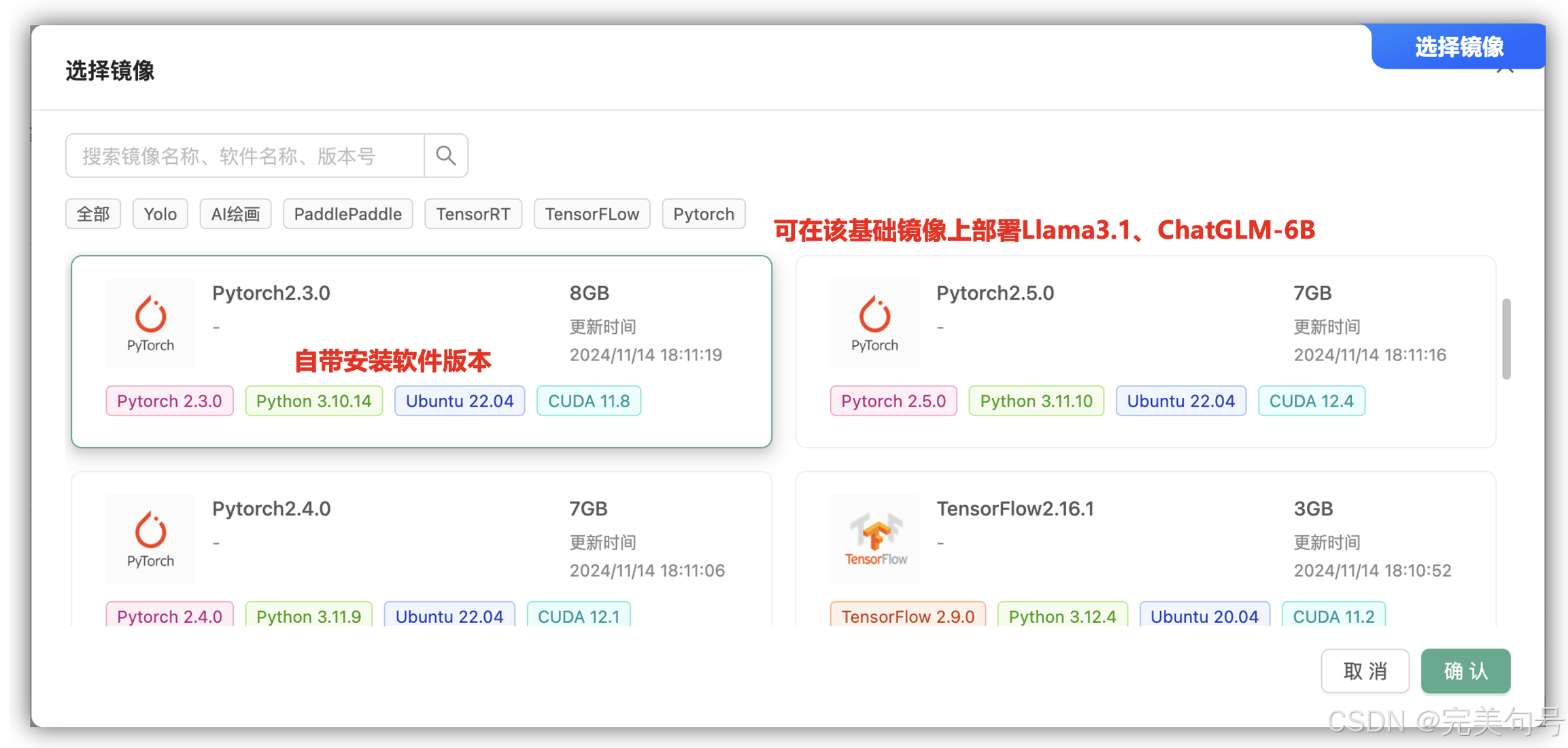Viewport: 1568px width, 748px height.
Task: Click the TensorFlow logo on TensorFlow2.16.1 card
Action: 874,539
